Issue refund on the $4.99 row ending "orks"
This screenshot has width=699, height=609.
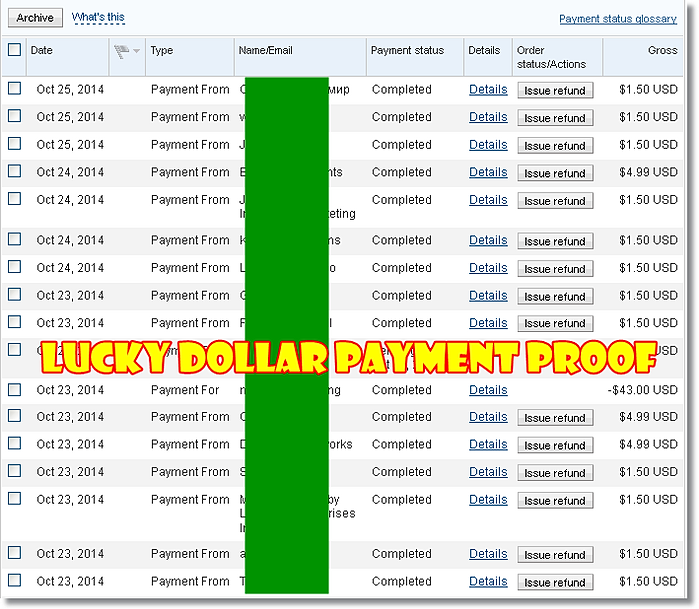tap(555, 445)
